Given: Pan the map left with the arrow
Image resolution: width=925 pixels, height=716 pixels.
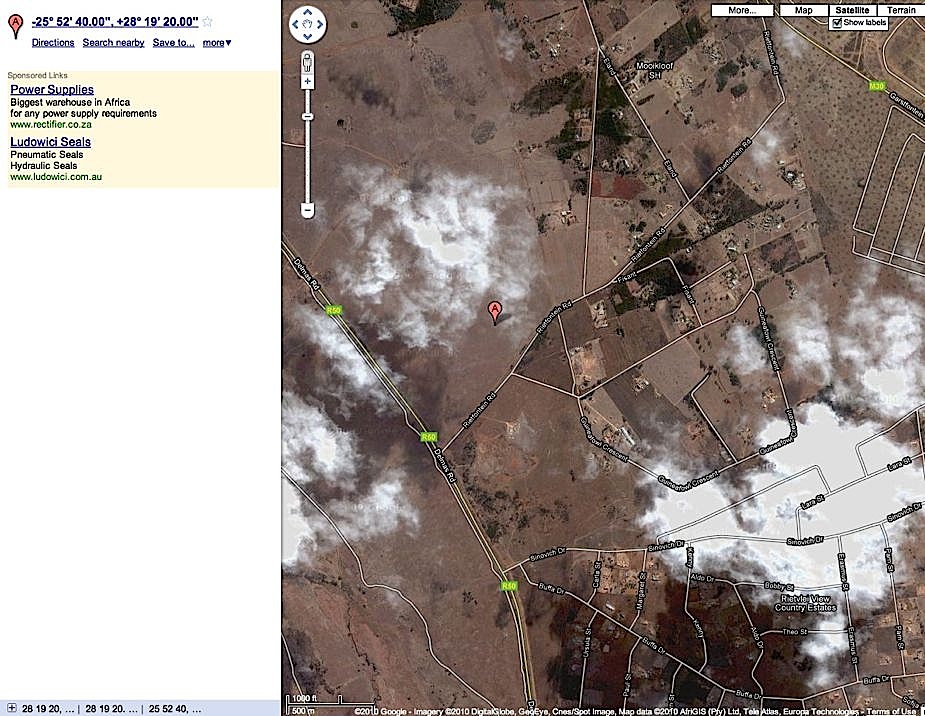Looking at the screenshot, I should (297, 24).
